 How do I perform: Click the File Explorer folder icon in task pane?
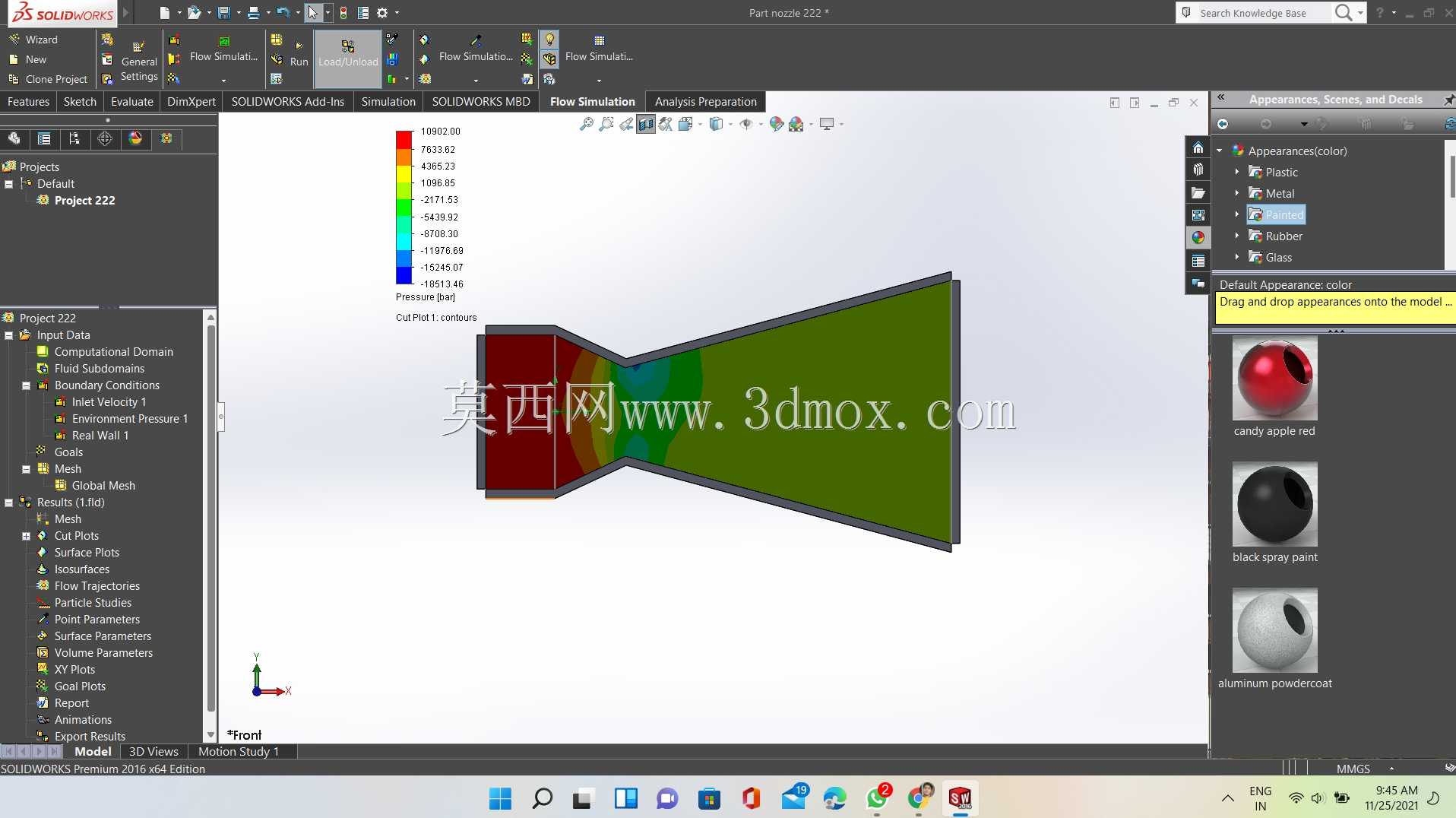(x=1198, y=193)
